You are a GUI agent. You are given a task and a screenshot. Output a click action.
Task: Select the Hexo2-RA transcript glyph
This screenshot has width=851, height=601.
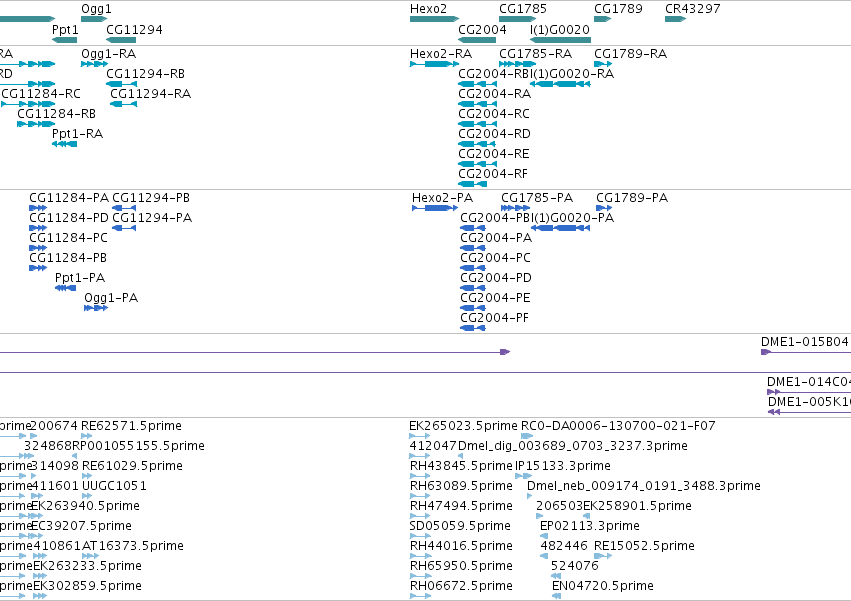coord(434,64)
